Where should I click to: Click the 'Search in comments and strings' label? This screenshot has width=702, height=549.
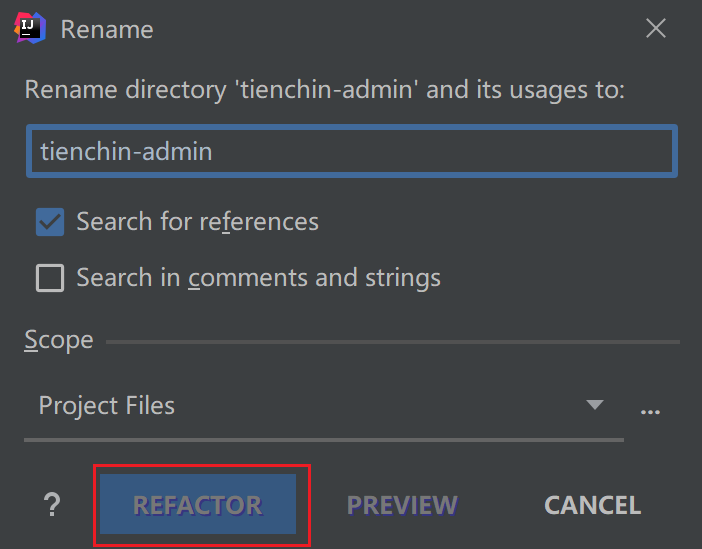(x=258, y=277)
